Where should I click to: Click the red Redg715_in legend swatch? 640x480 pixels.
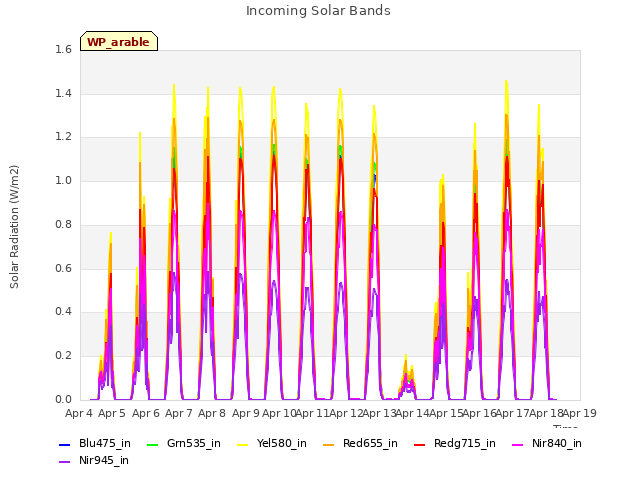(x=420, y=444)
